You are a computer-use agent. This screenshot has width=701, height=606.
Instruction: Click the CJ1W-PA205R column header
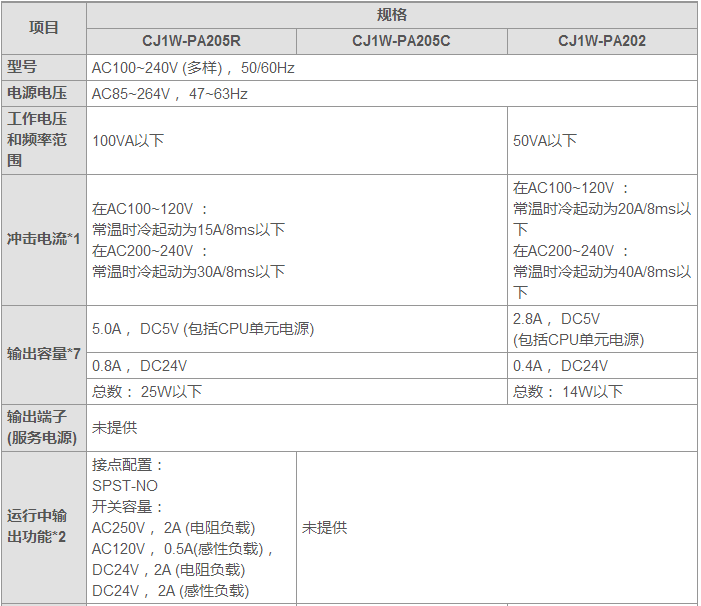pyautogui.click(x=191, y=41)
